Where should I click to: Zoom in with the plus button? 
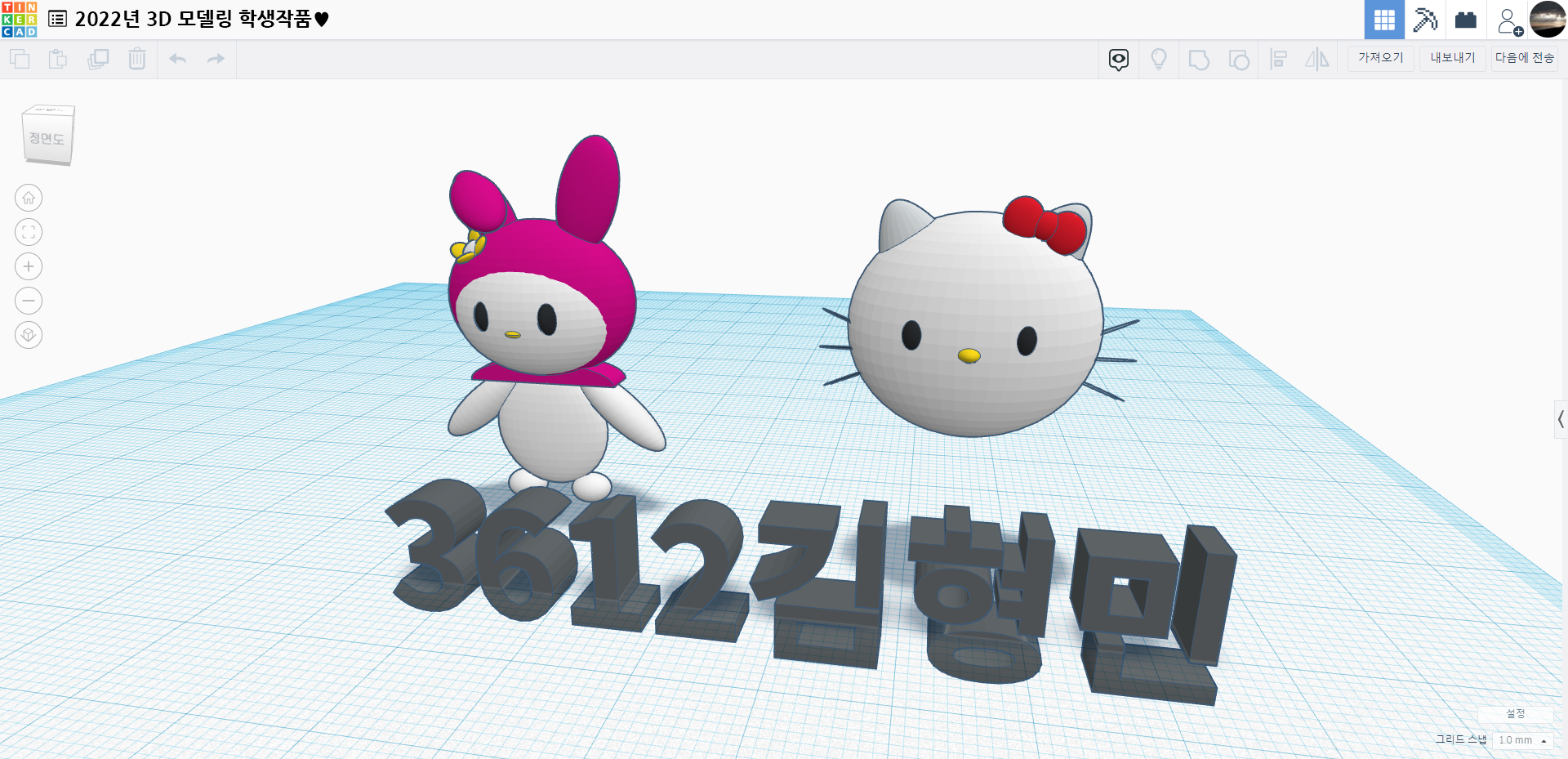click(x=29, y=266)
